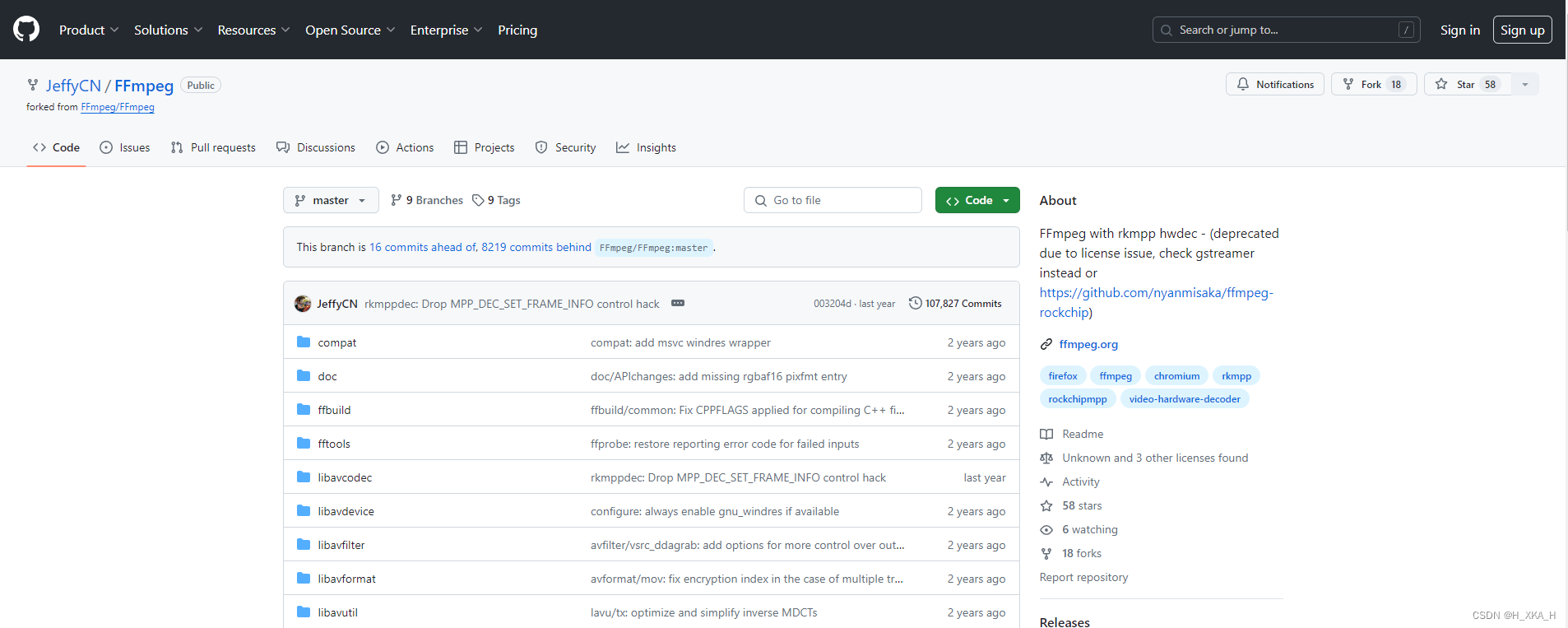Viewport: 1568px width, 628px height.
Task: Switch to the Actions tab
Action: tap(405, 147)
